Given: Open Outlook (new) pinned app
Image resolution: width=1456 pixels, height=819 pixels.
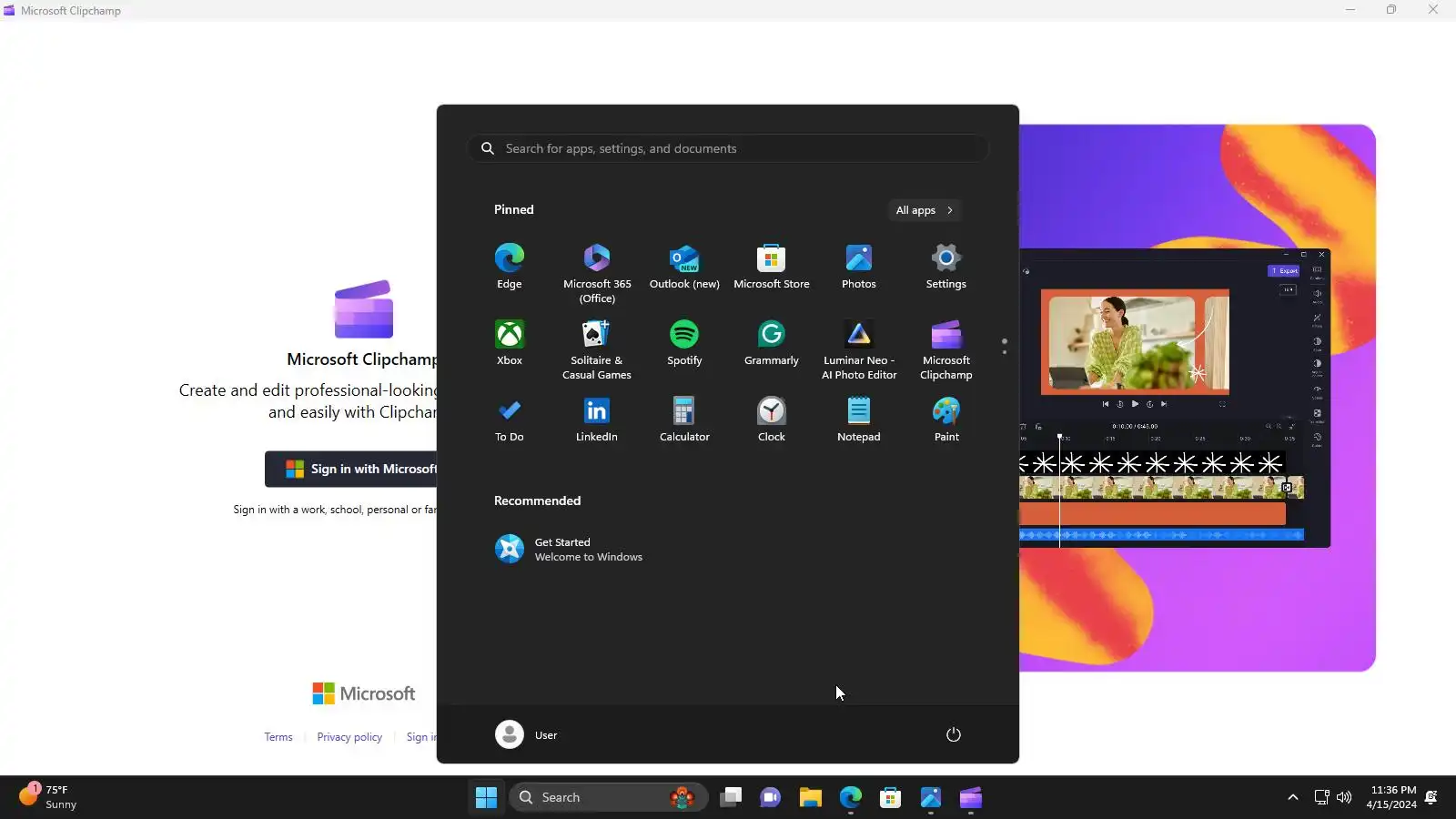Looking at the screenshot, I should pyautogui.click(x=684, y=267).
